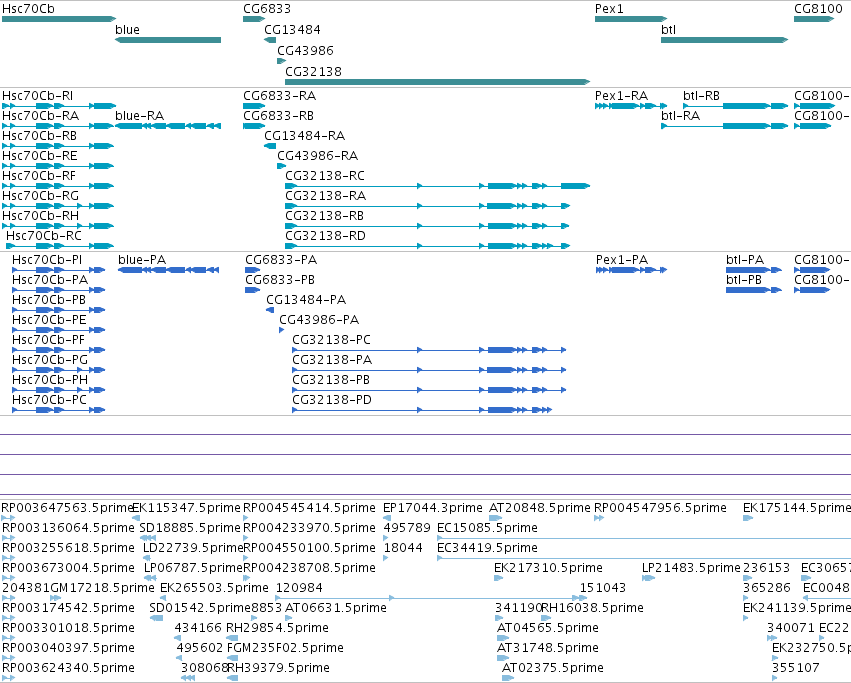Click the Hsc70Cb-RI transcript label
Screen dimensions: 851x683
coord(37,96)
